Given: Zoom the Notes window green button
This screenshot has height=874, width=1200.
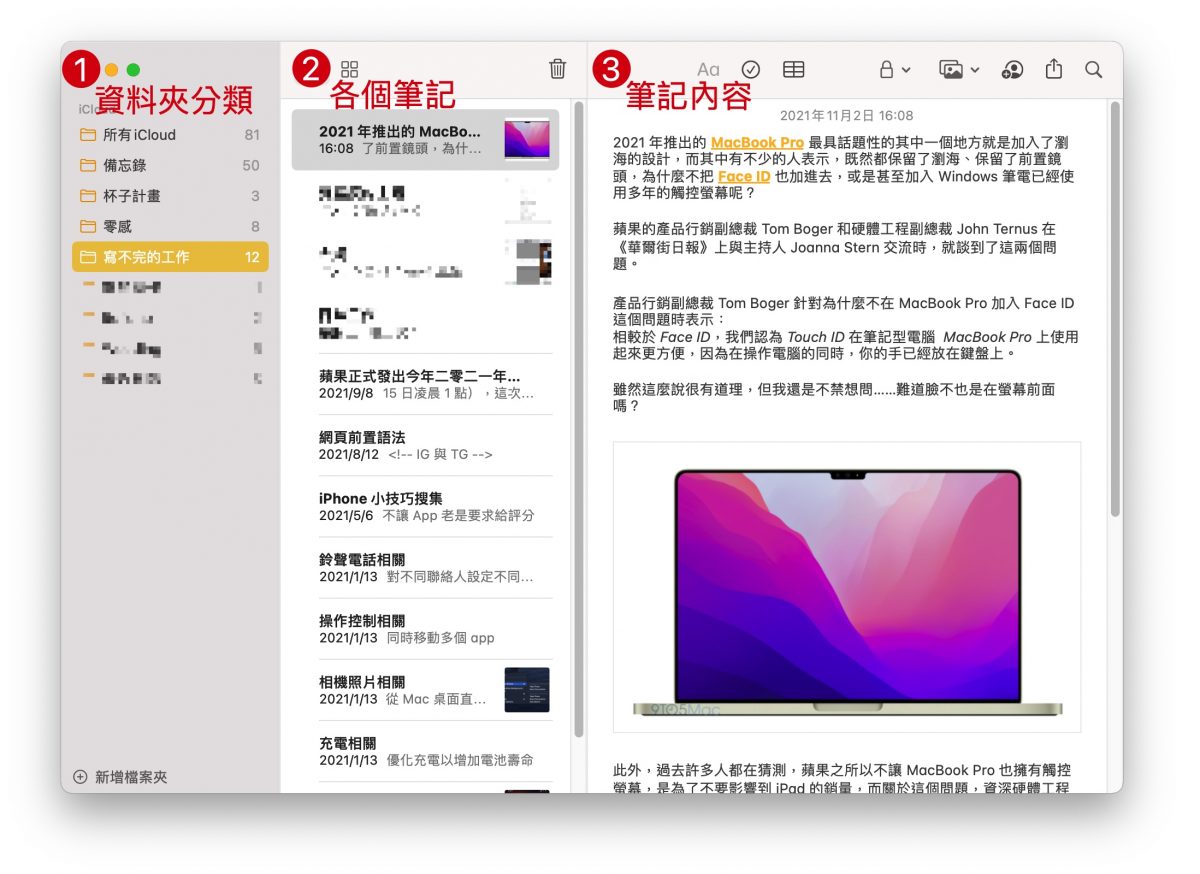Looking at the screenshot, I should point(133,70).
